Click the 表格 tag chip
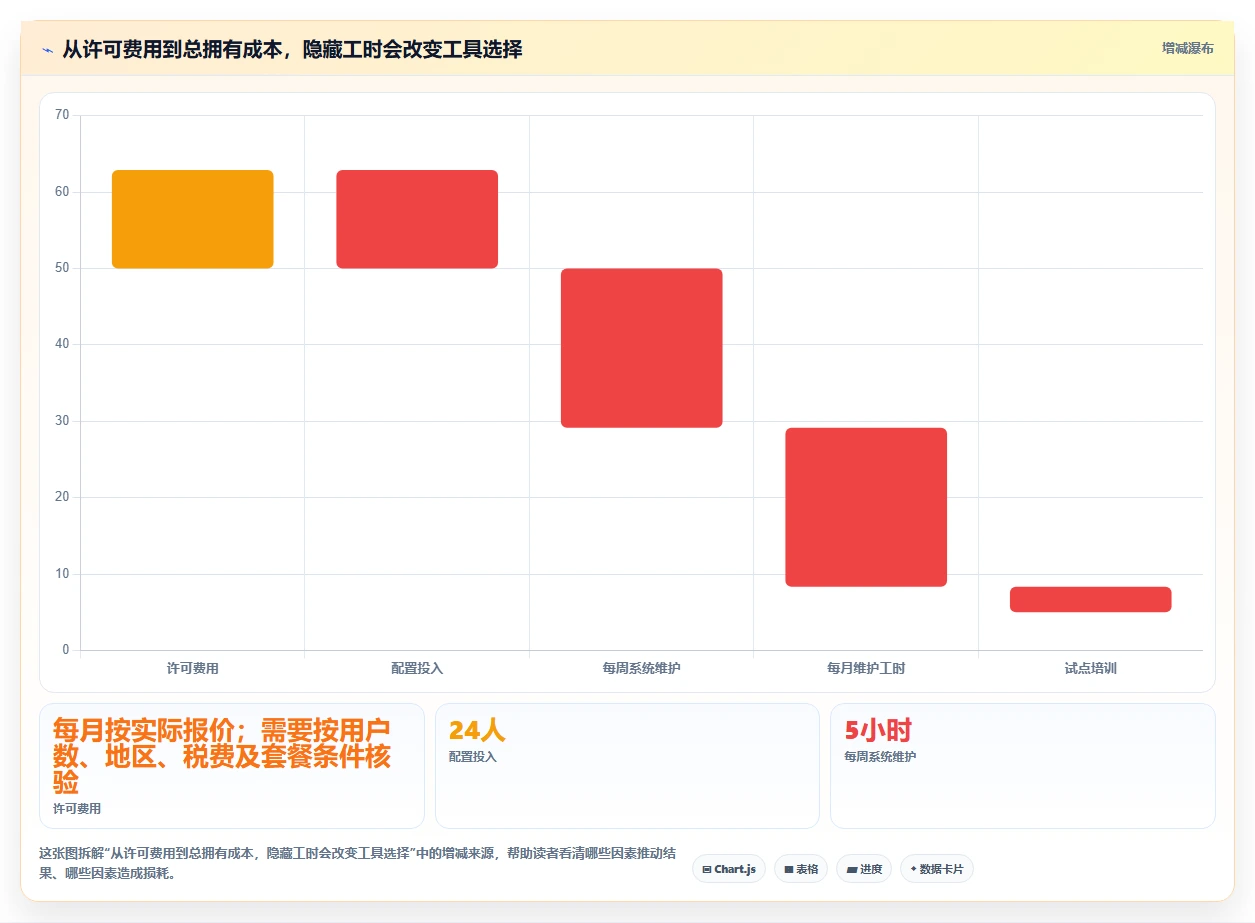This screenshot has width=1255, height=923. (x=801, y=869)
